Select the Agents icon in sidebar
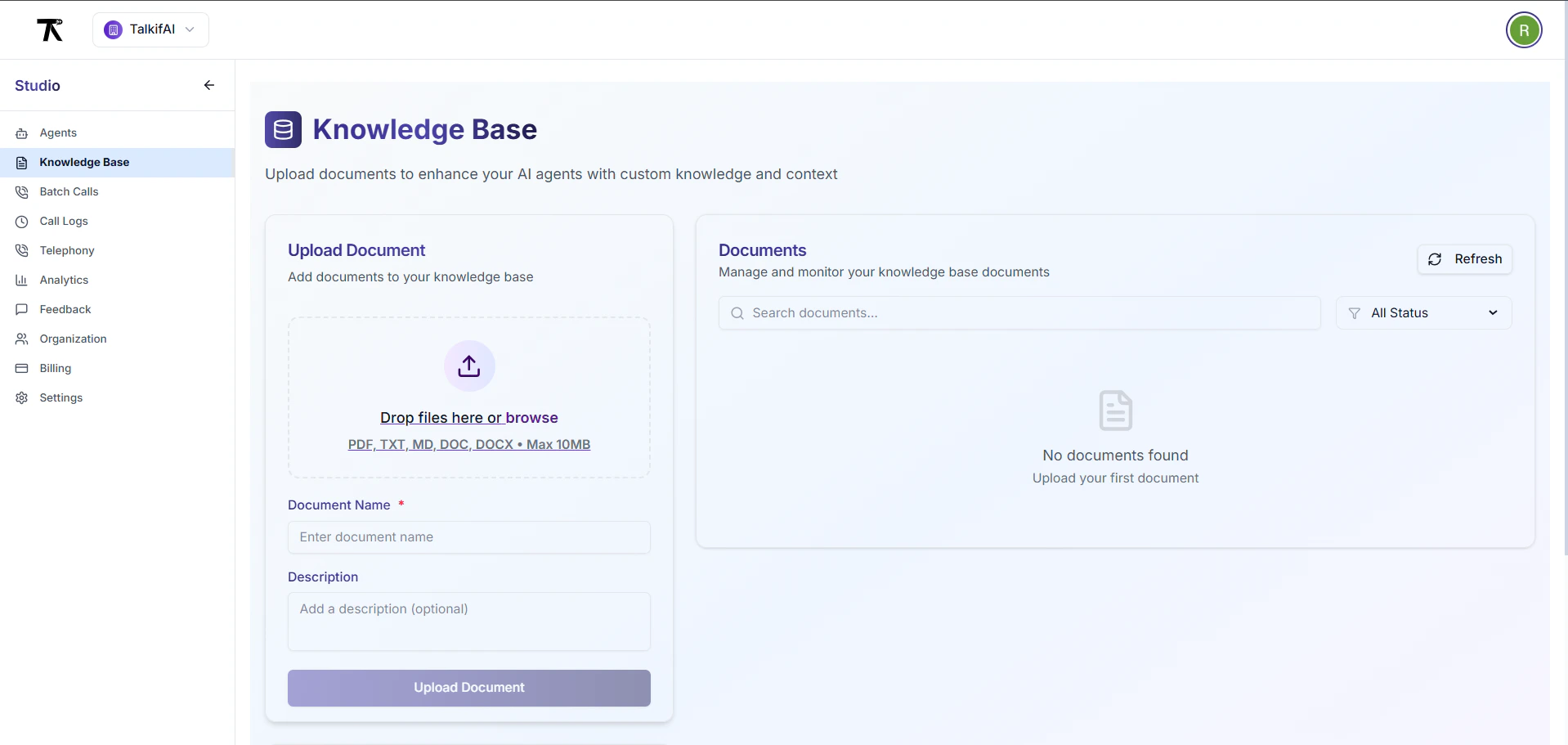The width and height of the screenshot is (1568, 745). point(21,132)
